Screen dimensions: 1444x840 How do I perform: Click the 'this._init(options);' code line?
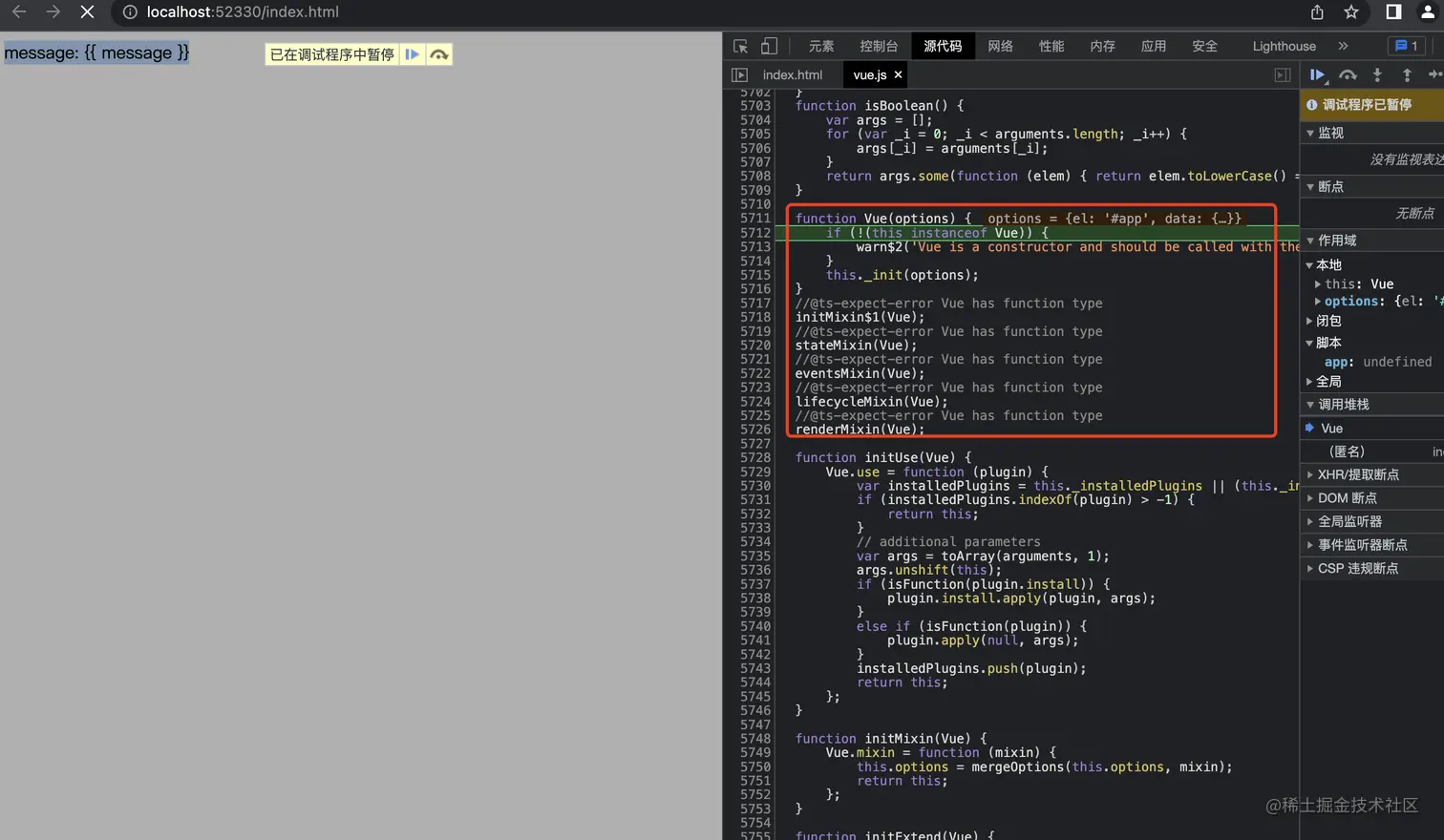tap(902, 275)
